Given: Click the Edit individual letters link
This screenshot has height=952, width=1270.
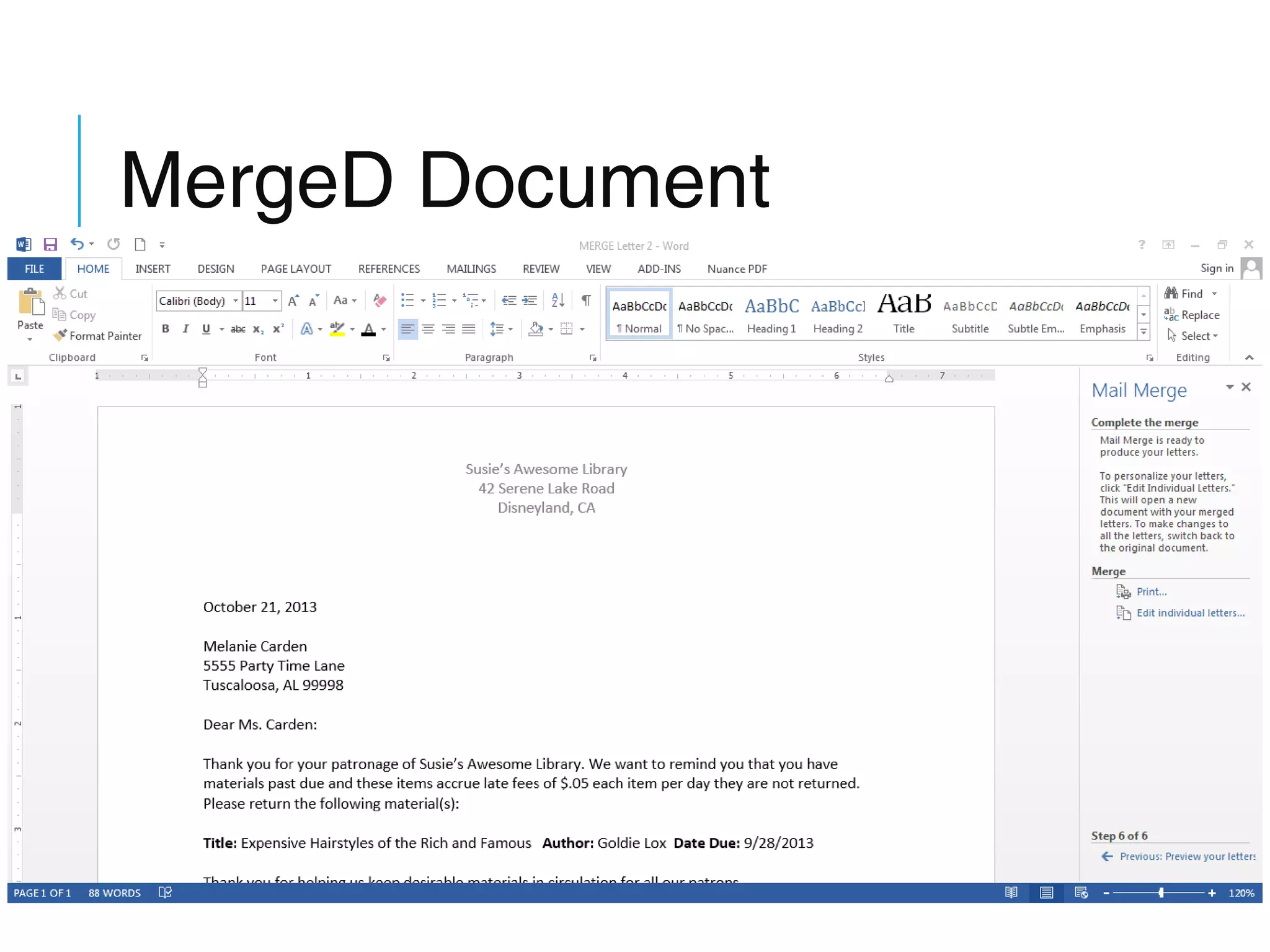Looking at the screenshot, I should tap(1191, 613).
